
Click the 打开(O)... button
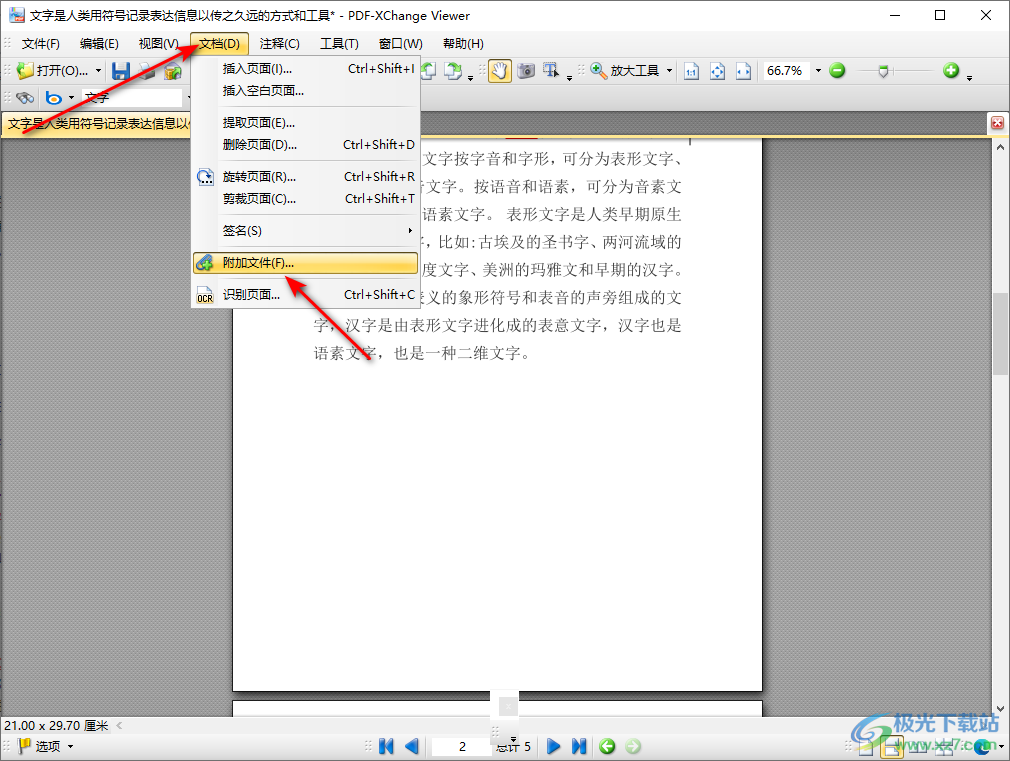[53, 70]
